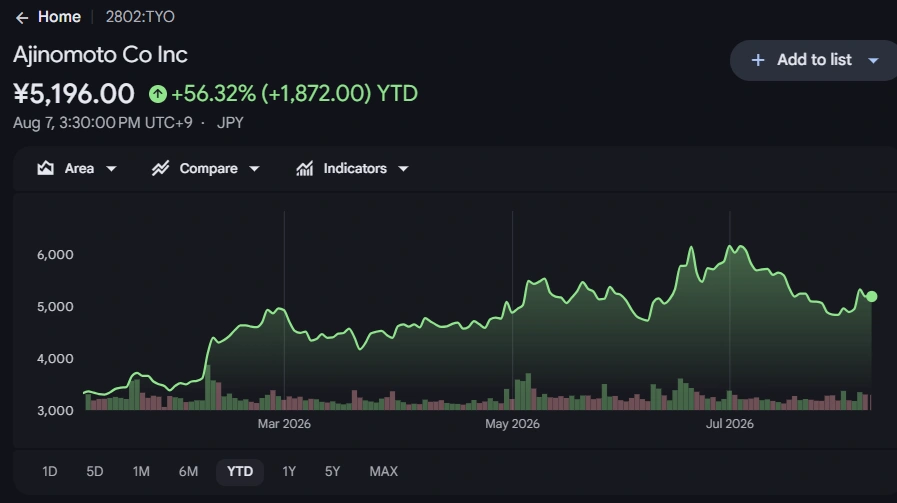This screenshot has height=503, width=897.
Task: Select the 1D time range
Action: click(x=50, y=472)
